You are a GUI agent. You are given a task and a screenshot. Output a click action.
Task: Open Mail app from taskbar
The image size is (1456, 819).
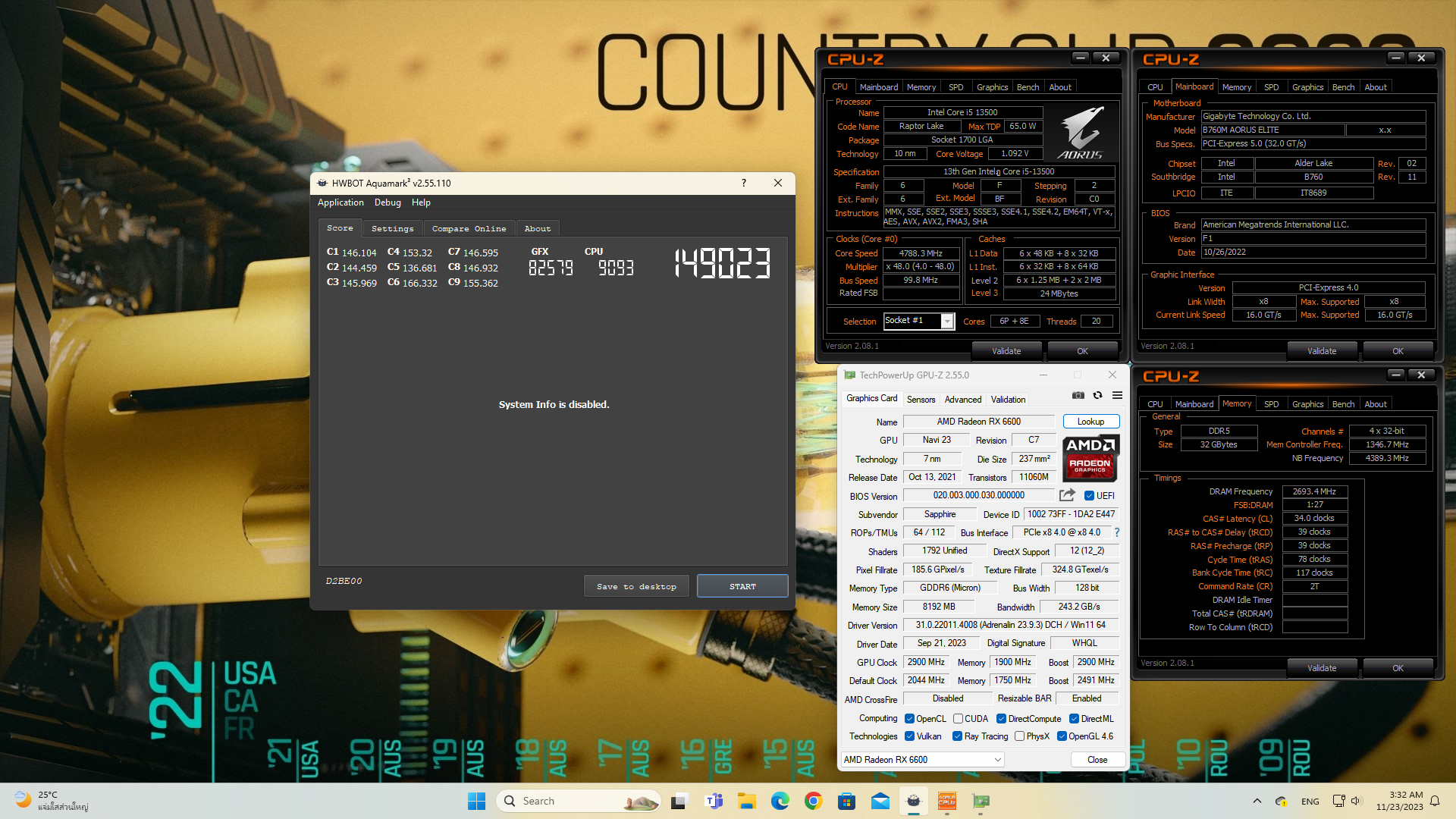(x=880, y=801)
